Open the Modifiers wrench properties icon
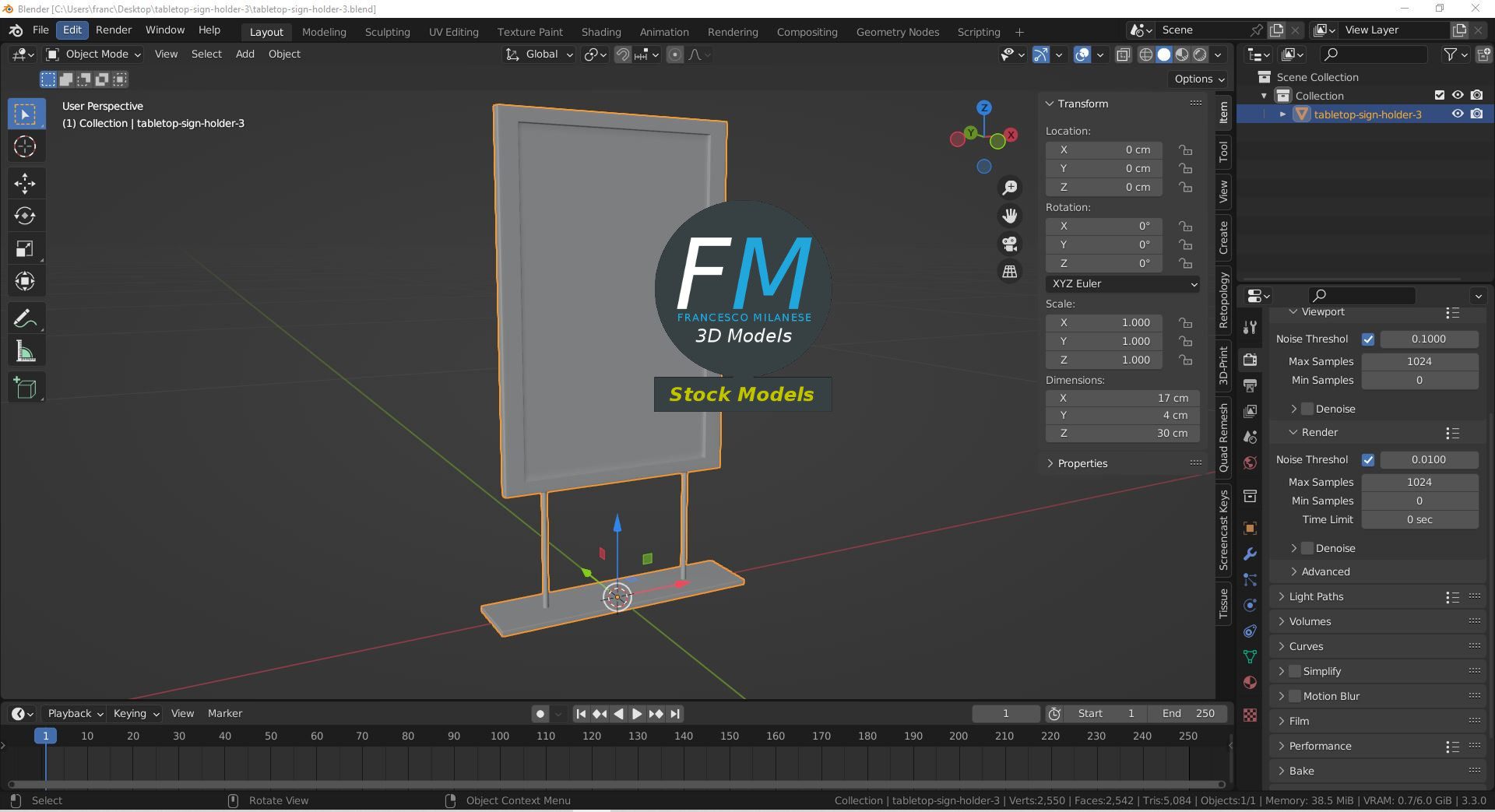1495x812 pixels. coord(1251,554)
